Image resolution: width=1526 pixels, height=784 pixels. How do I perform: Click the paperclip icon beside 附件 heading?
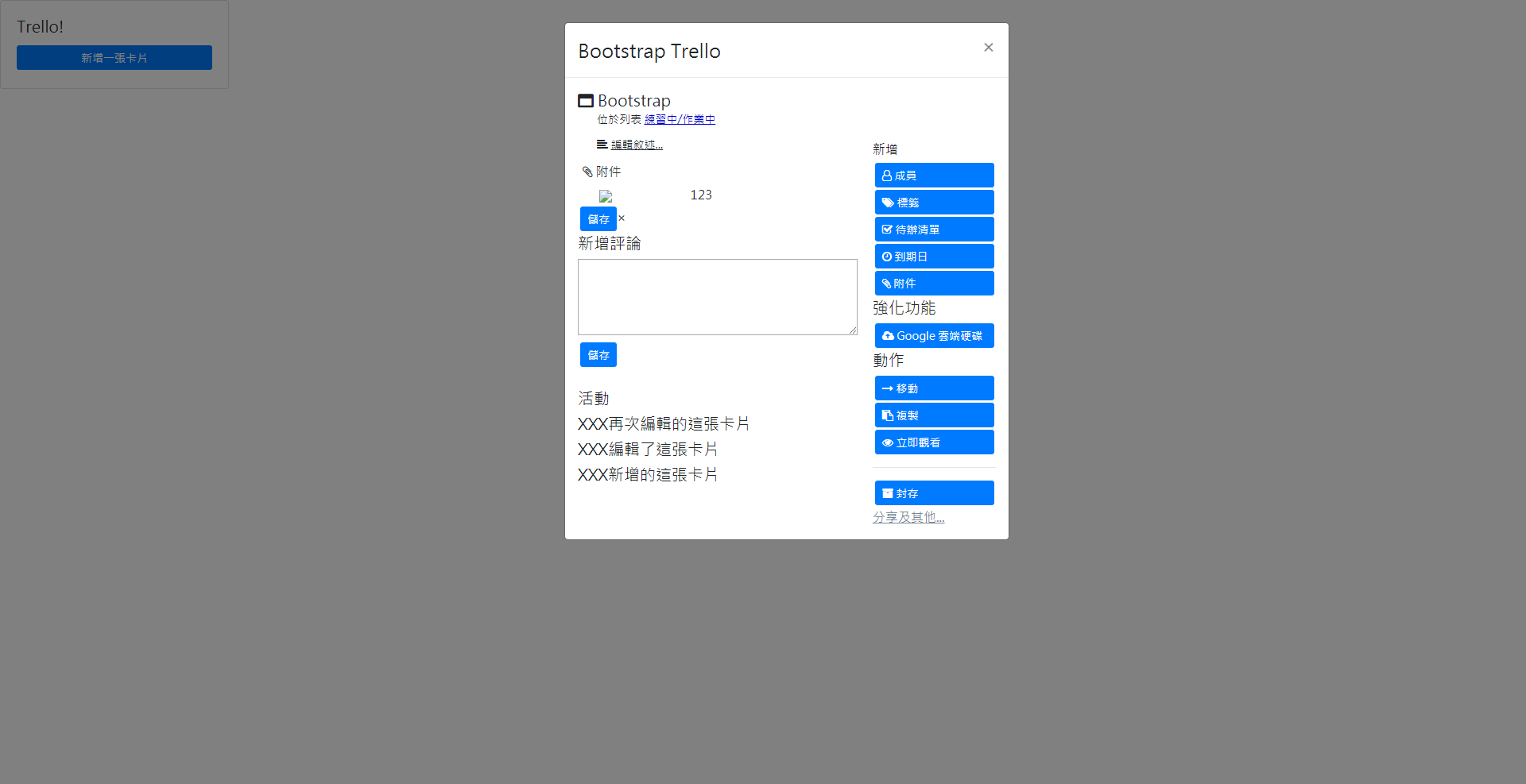pos(587,172)
